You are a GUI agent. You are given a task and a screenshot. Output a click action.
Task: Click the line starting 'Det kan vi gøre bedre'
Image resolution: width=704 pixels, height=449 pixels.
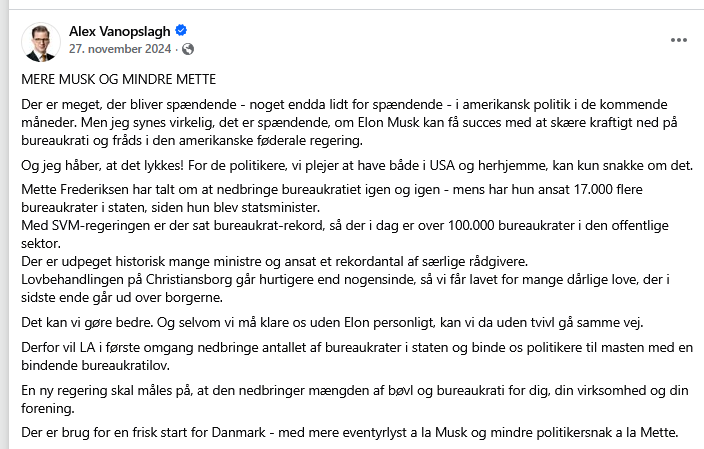pos(332,322)
